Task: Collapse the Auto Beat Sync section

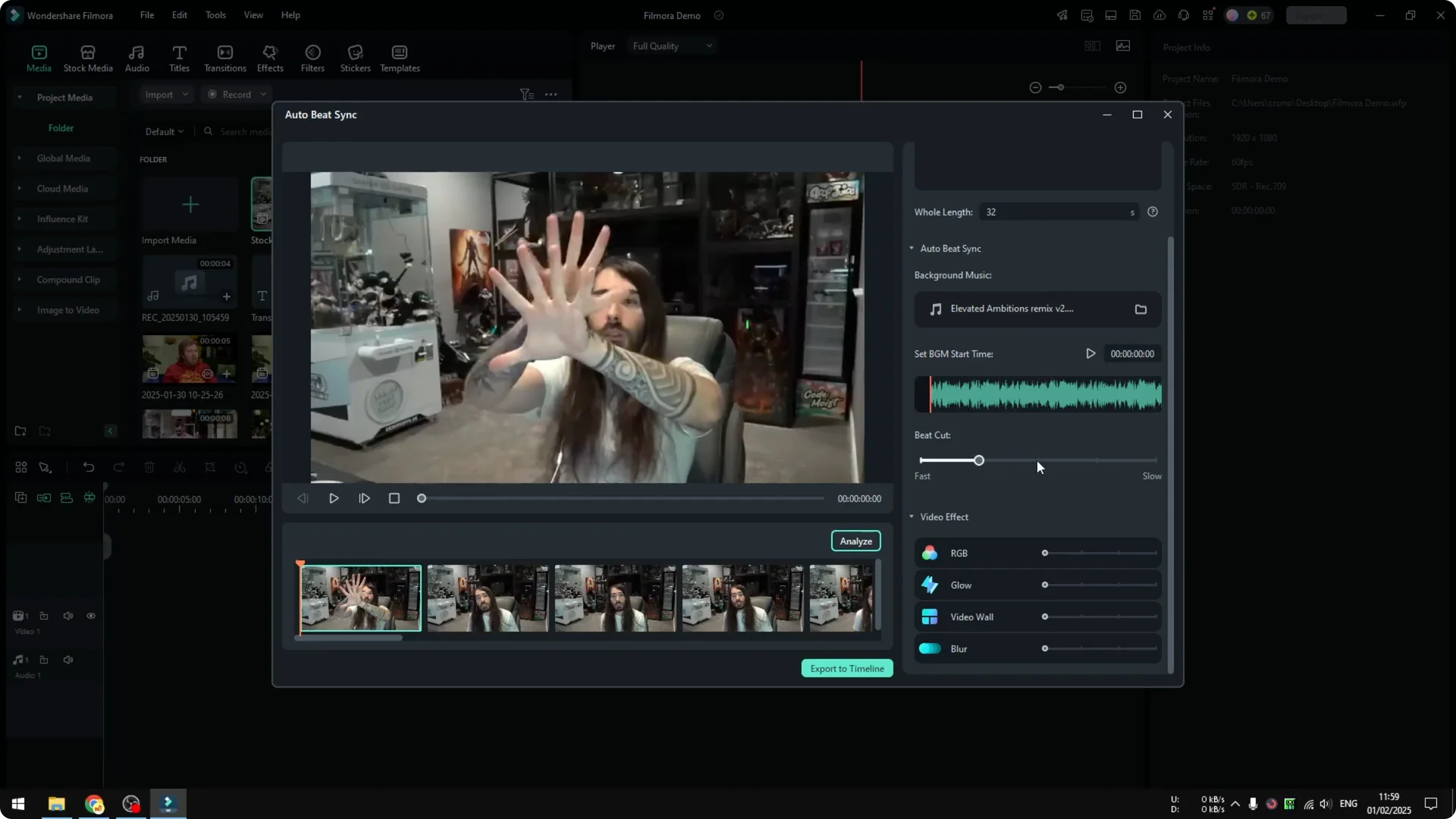Action: pos(912,248)
